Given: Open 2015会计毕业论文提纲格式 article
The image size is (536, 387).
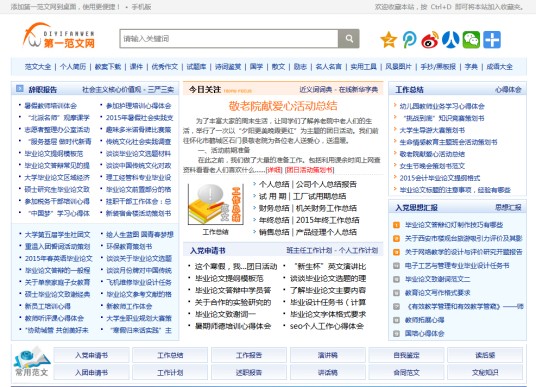Looking at the screenshot, I should point(440,178).
